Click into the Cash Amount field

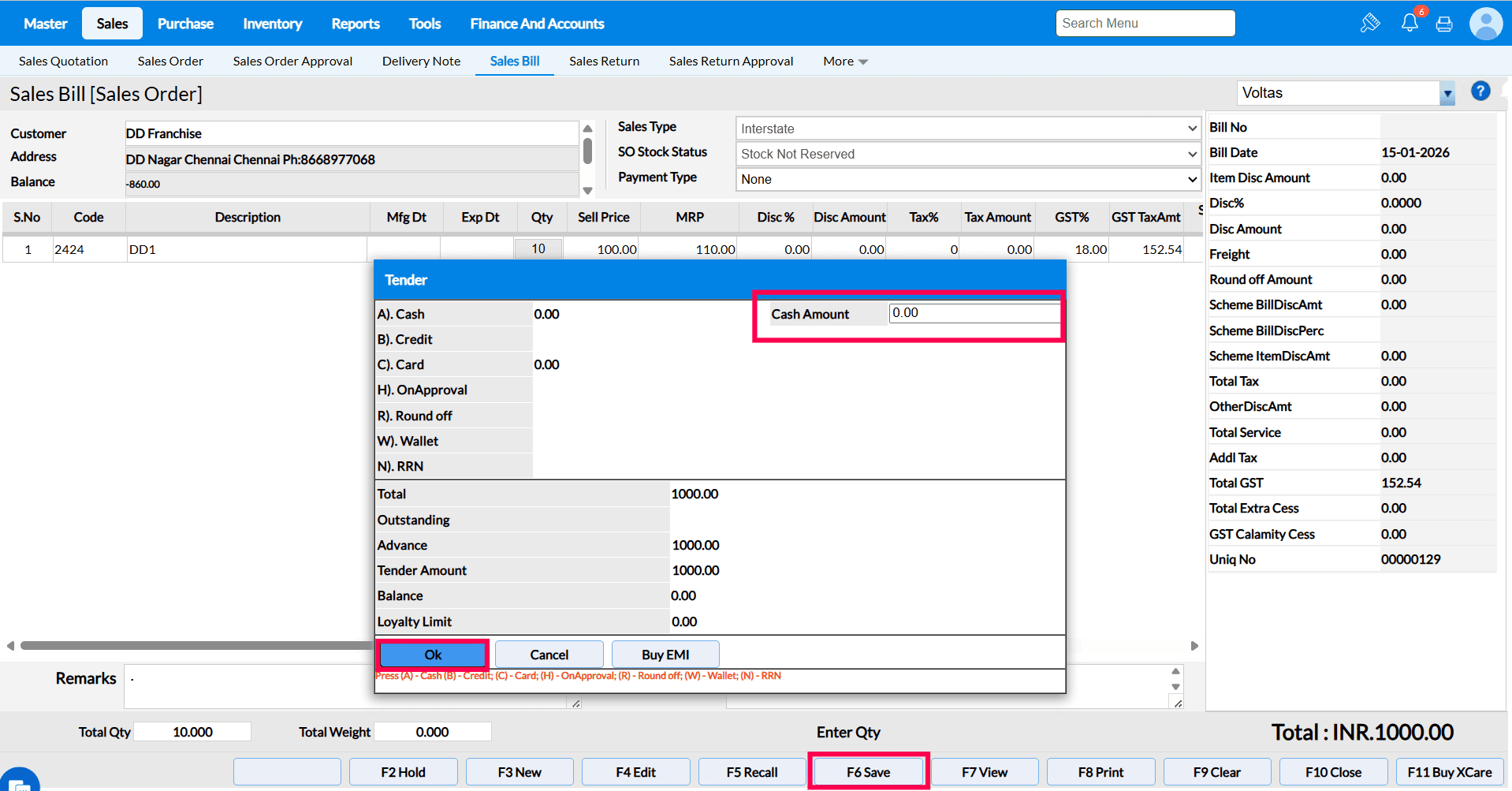point(974,313)
